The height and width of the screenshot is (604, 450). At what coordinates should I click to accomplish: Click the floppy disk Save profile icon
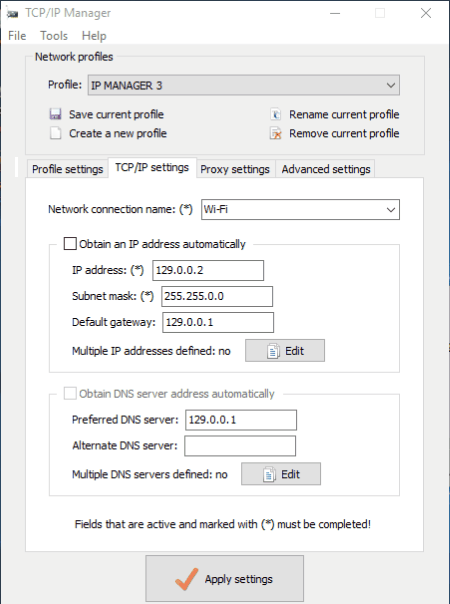(x=55, y=114)
